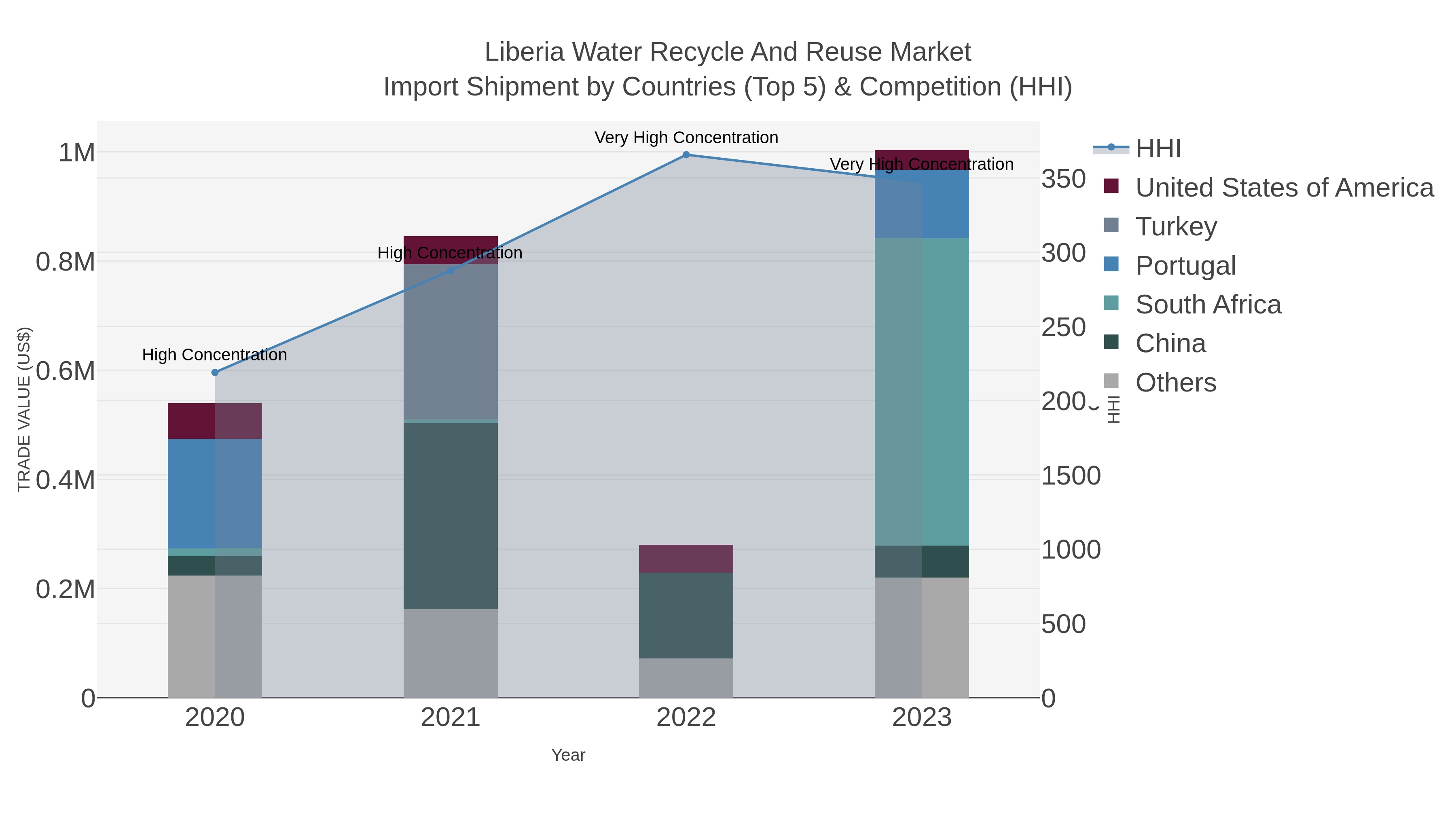Click the 'Very High Concentration' label above 2023
This screenshot has height=819, width=1456.
pos(922,165)
